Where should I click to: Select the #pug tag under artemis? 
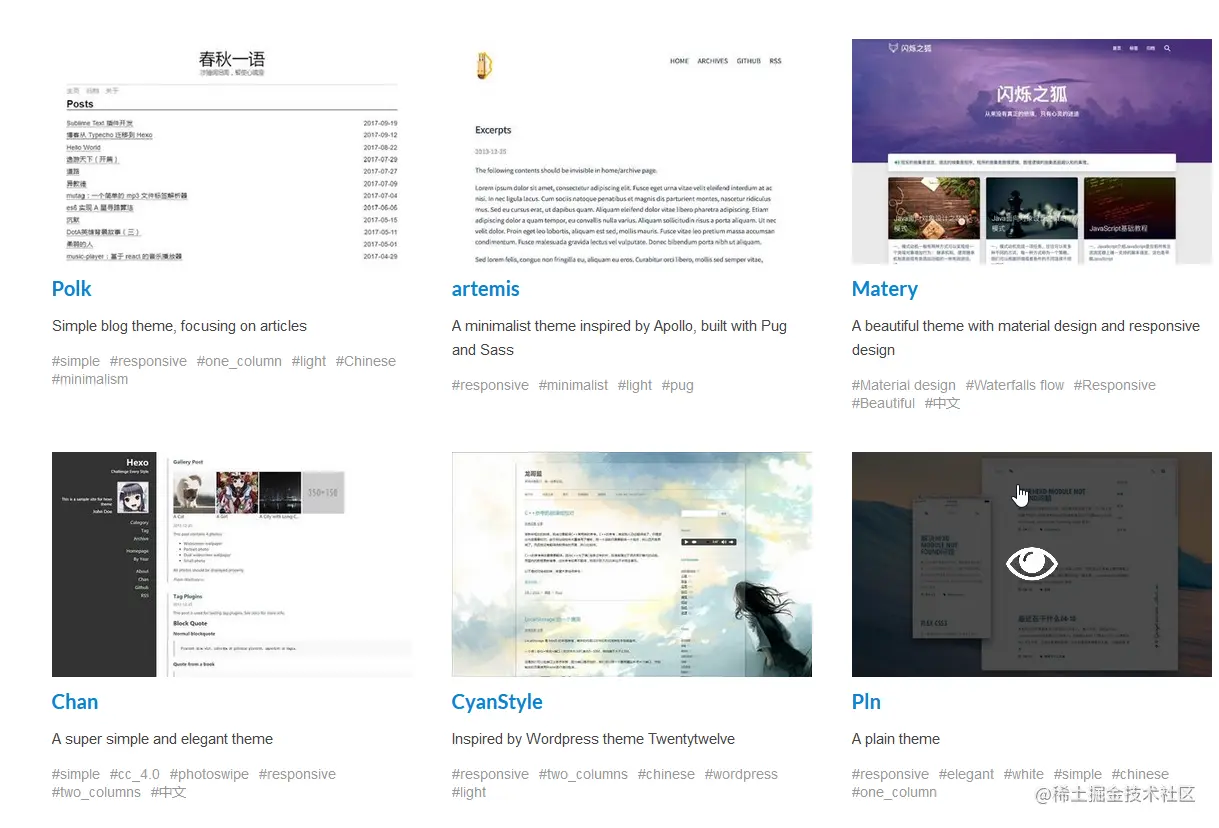point(678,385)
